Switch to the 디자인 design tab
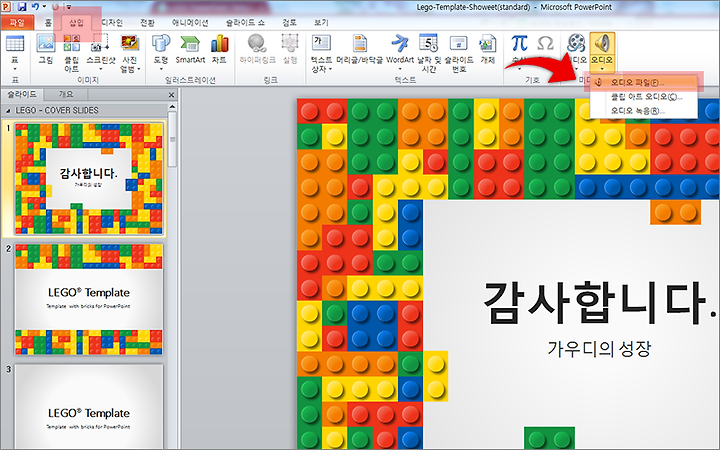The width and height of the screenshot is (720, 450). click(112, 22)
